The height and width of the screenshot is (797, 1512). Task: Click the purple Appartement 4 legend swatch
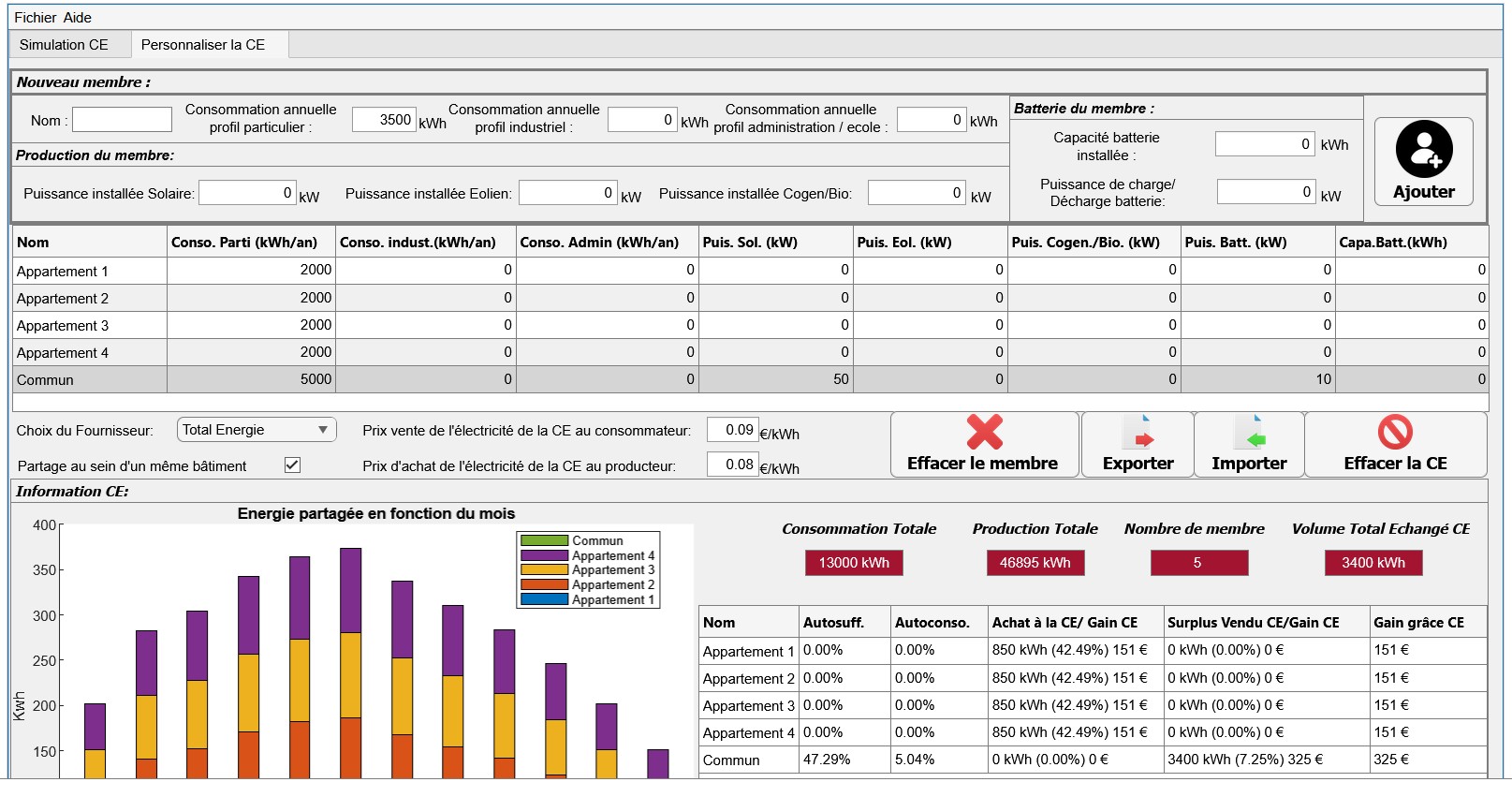[544, 555]
